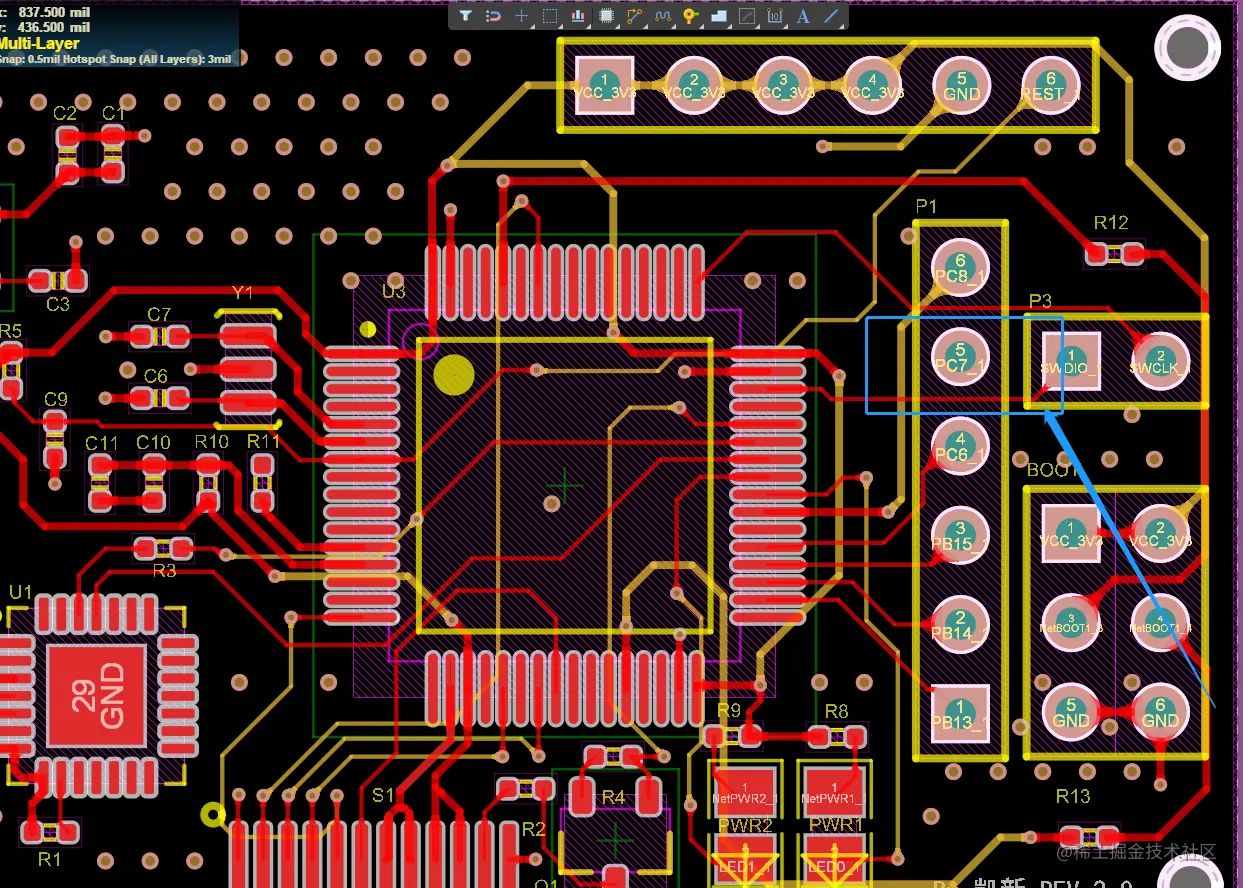Viewport: 1243px width, 888px height.
Task: Select the interactive length tuning tool
Action: [662, 16]
